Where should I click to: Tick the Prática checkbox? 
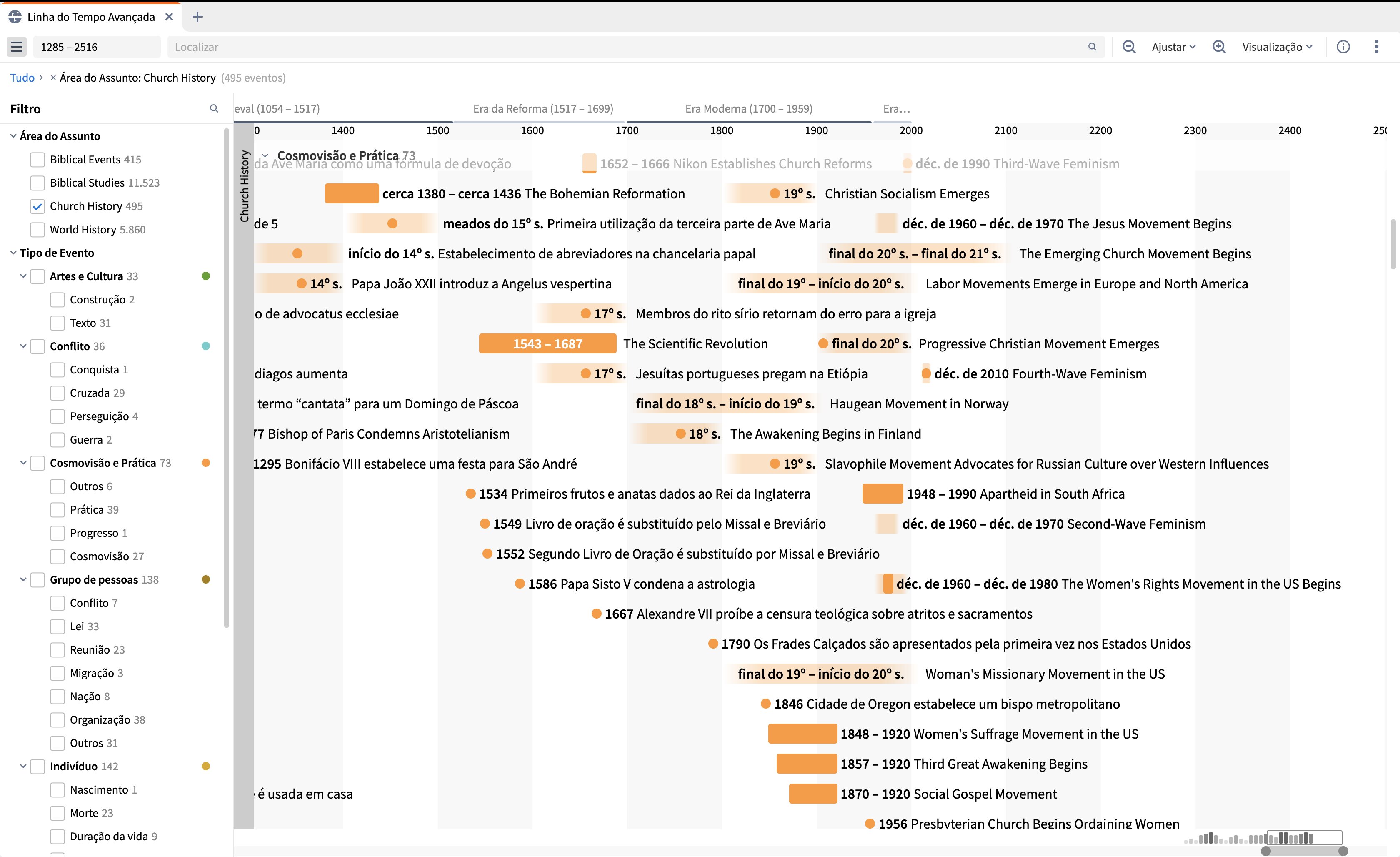(x=57, y=510)
